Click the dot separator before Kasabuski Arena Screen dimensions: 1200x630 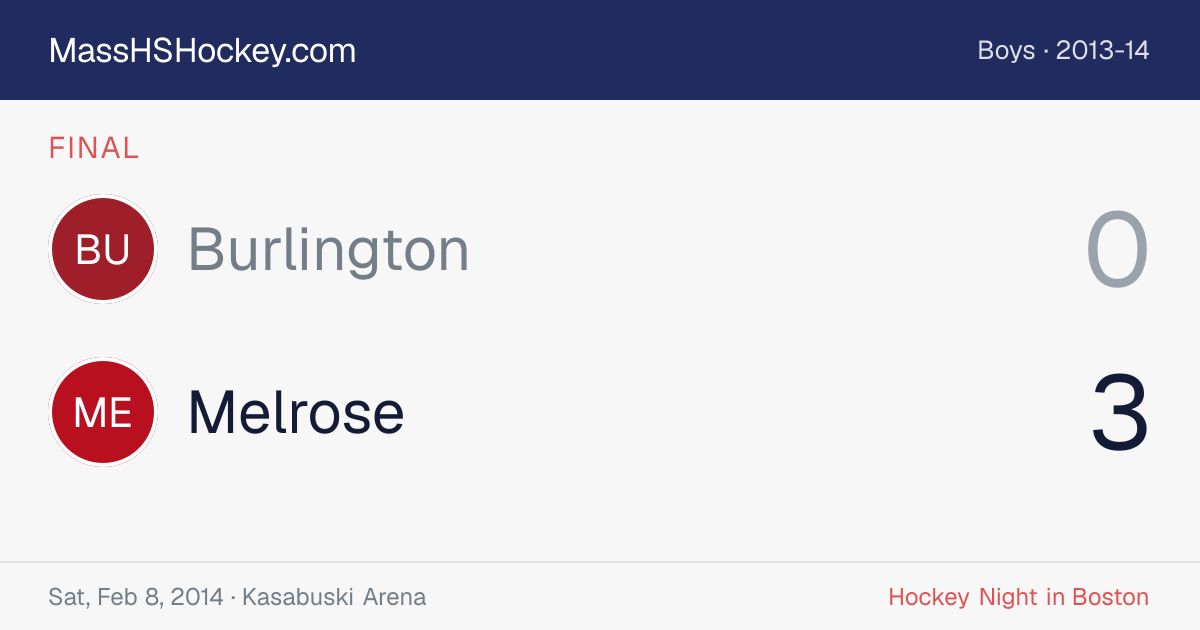[233, 598]
